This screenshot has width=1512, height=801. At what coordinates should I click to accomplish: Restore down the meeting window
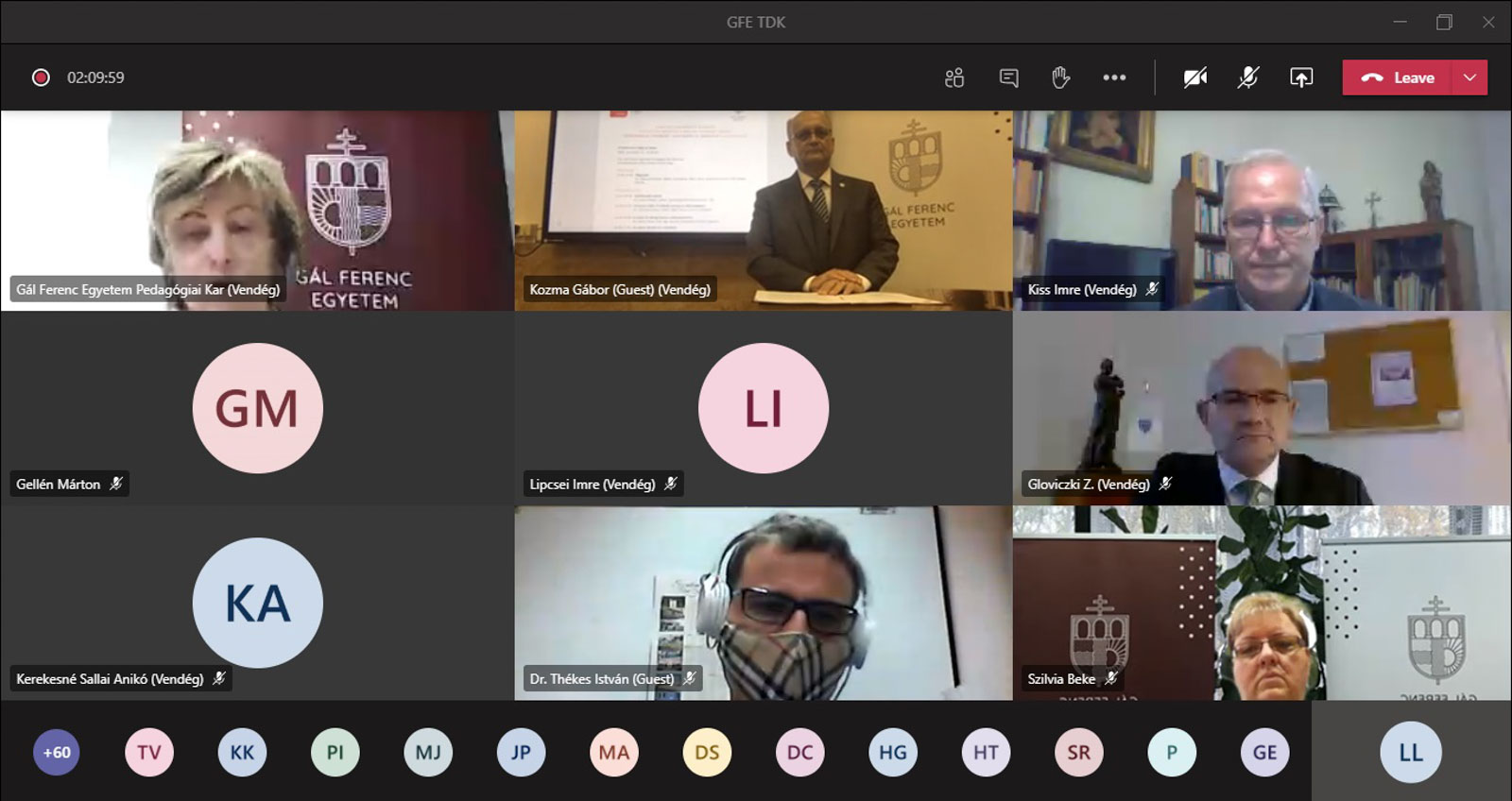[1444, 22]
